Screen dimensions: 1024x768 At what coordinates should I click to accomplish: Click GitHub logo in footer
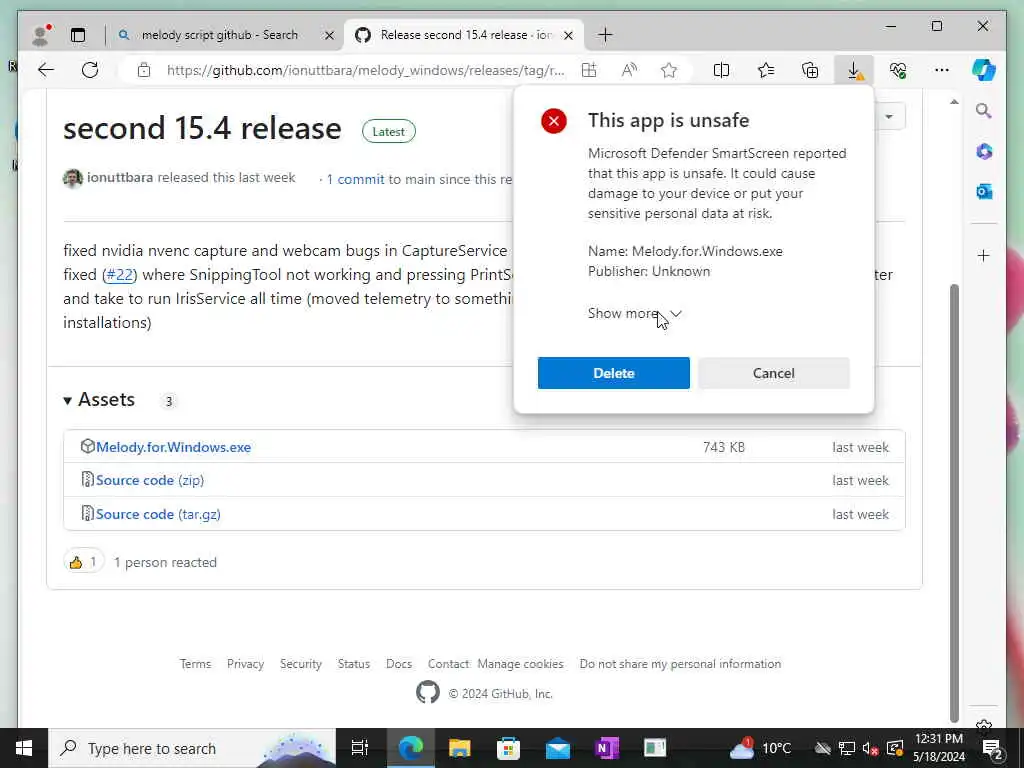coord(428,692)
